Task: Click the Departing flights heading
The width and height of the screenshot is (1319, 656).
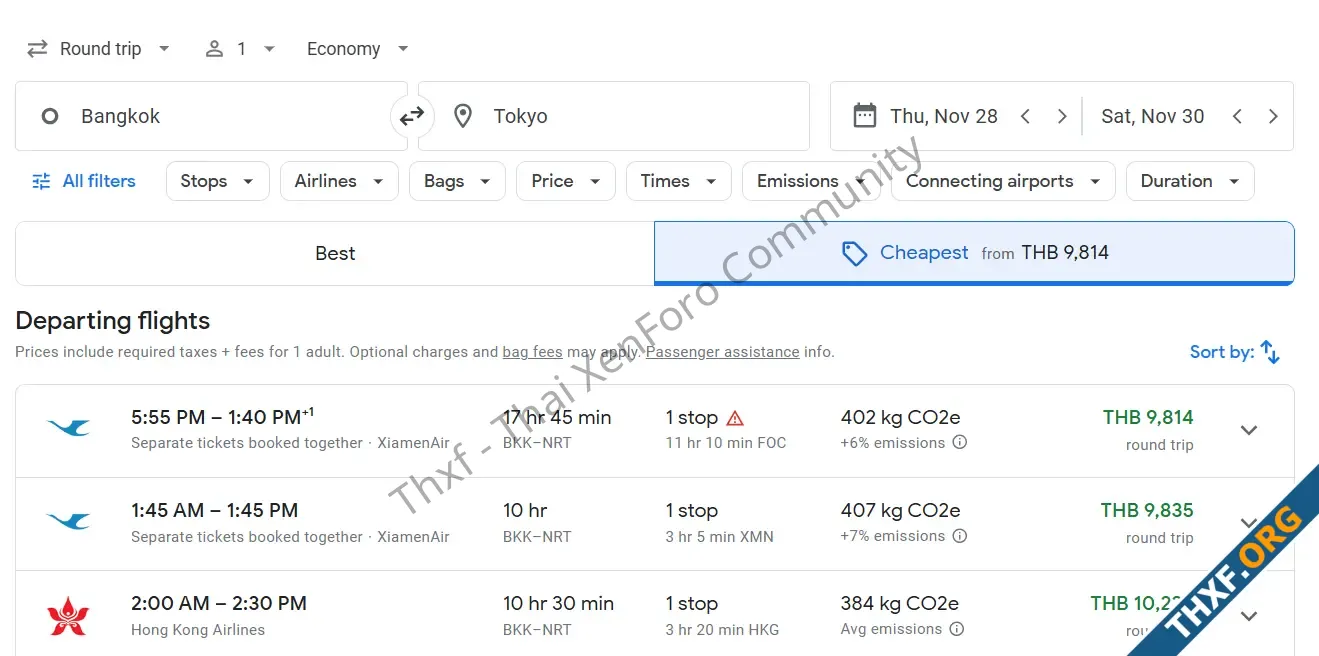Action: coord(113,321)
